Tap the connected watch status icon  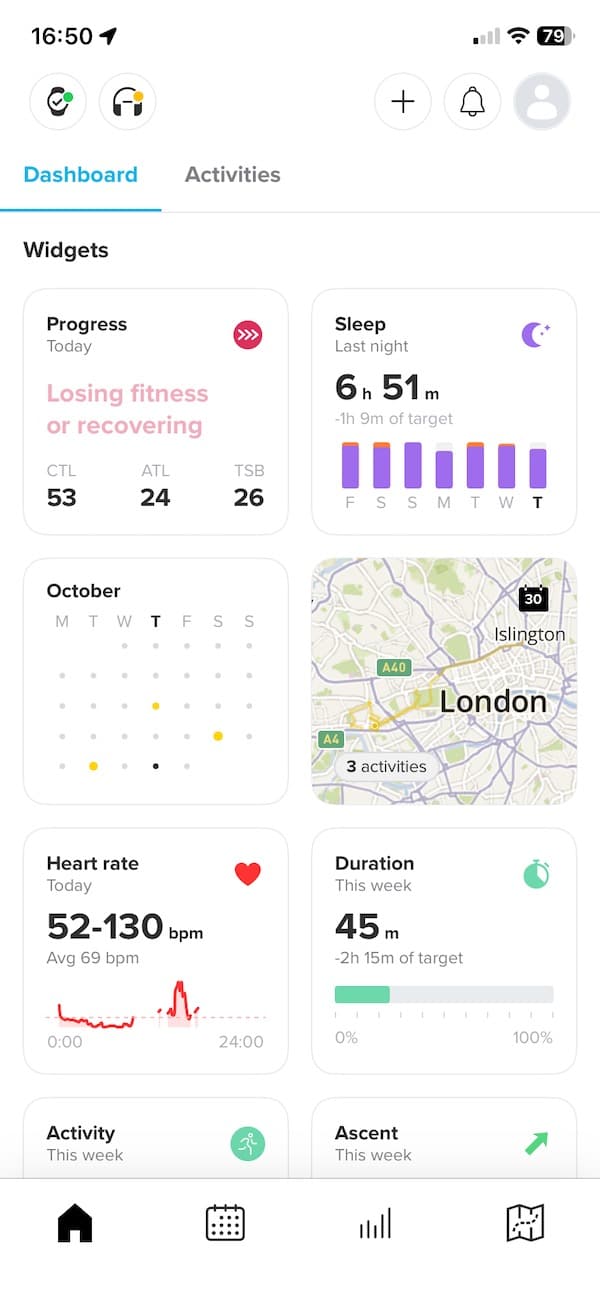point(58,101)
